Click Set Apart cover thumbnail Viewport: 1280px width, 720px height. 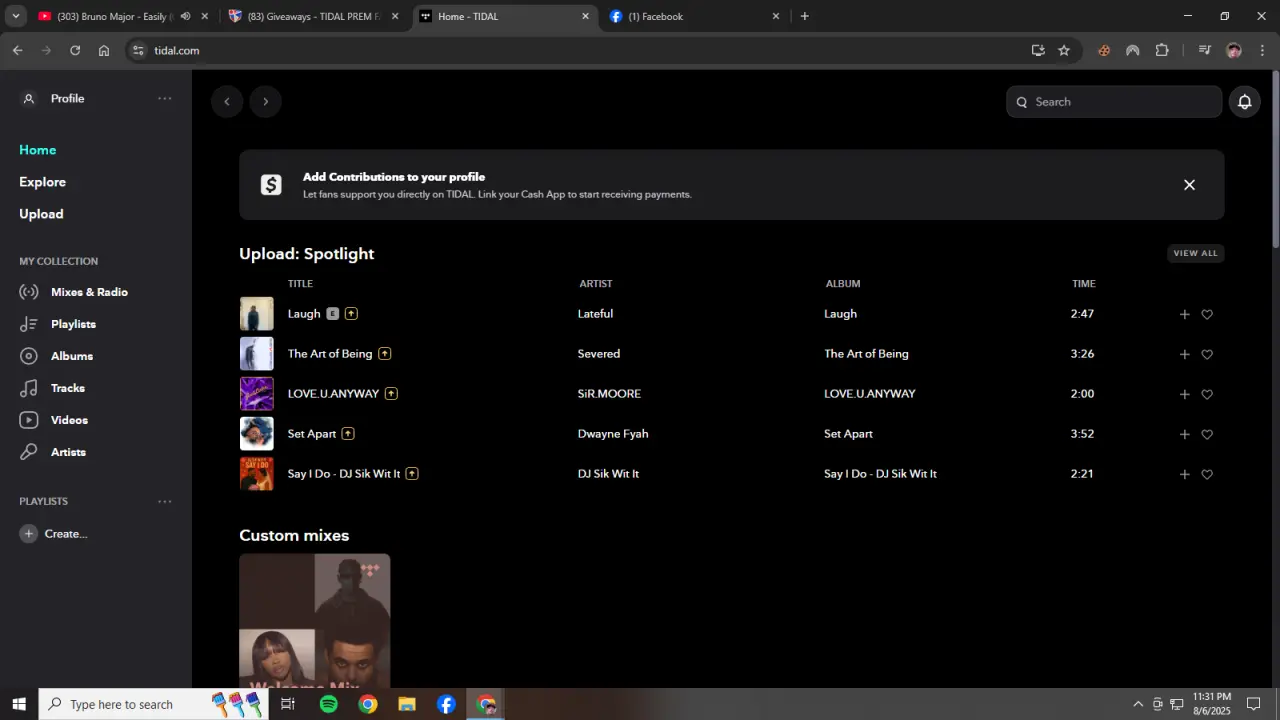pyautogui.click(x=257, y=434)
